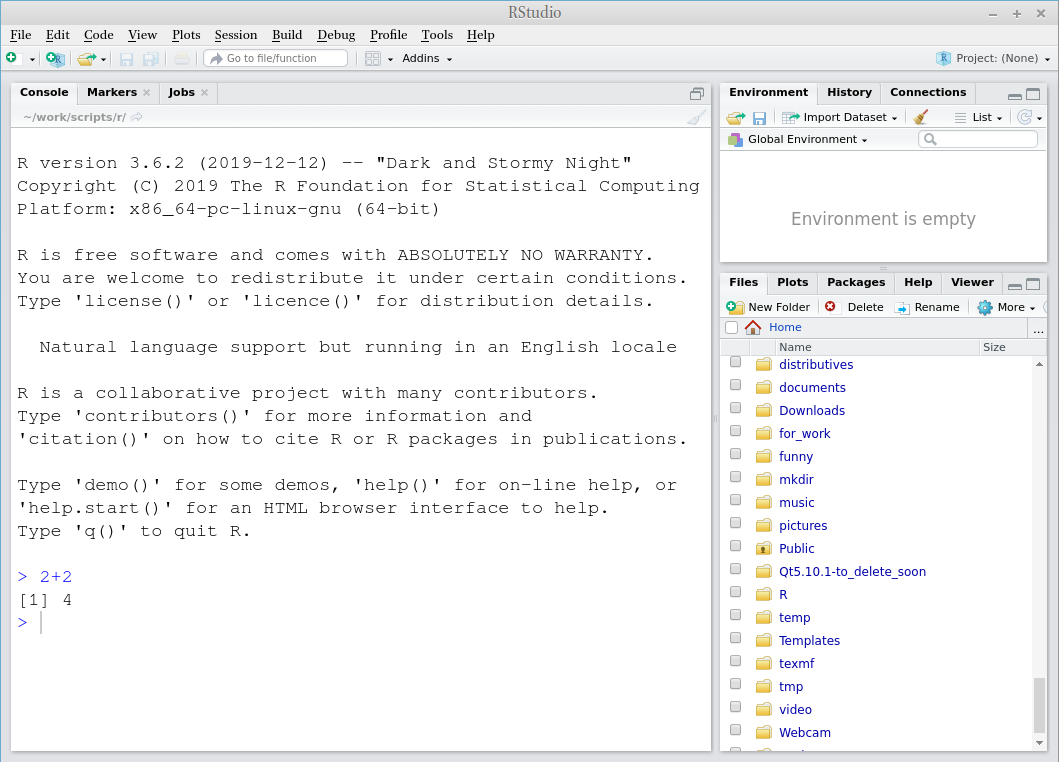Click the Environment search input field
Viewport: 1059px width, 762px height.
pos(978,139)
